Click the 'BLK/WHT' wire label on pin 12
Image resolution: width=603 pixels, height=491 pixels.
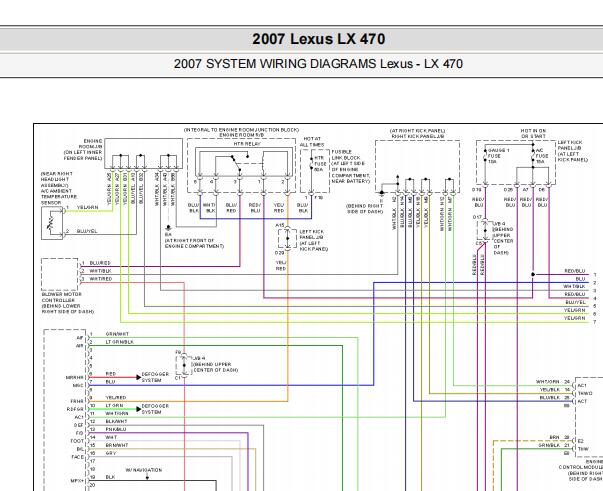click(x=116, y=421)
